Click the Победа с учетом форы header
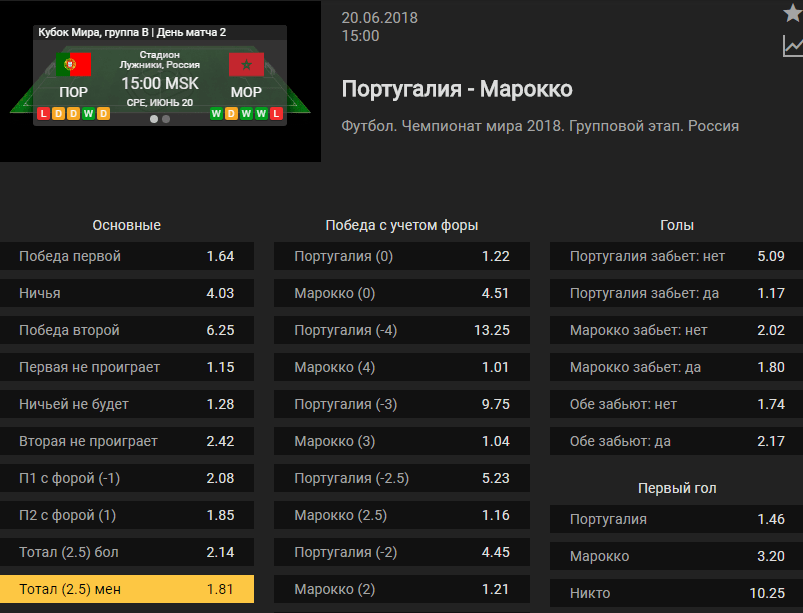 point(402,225)
